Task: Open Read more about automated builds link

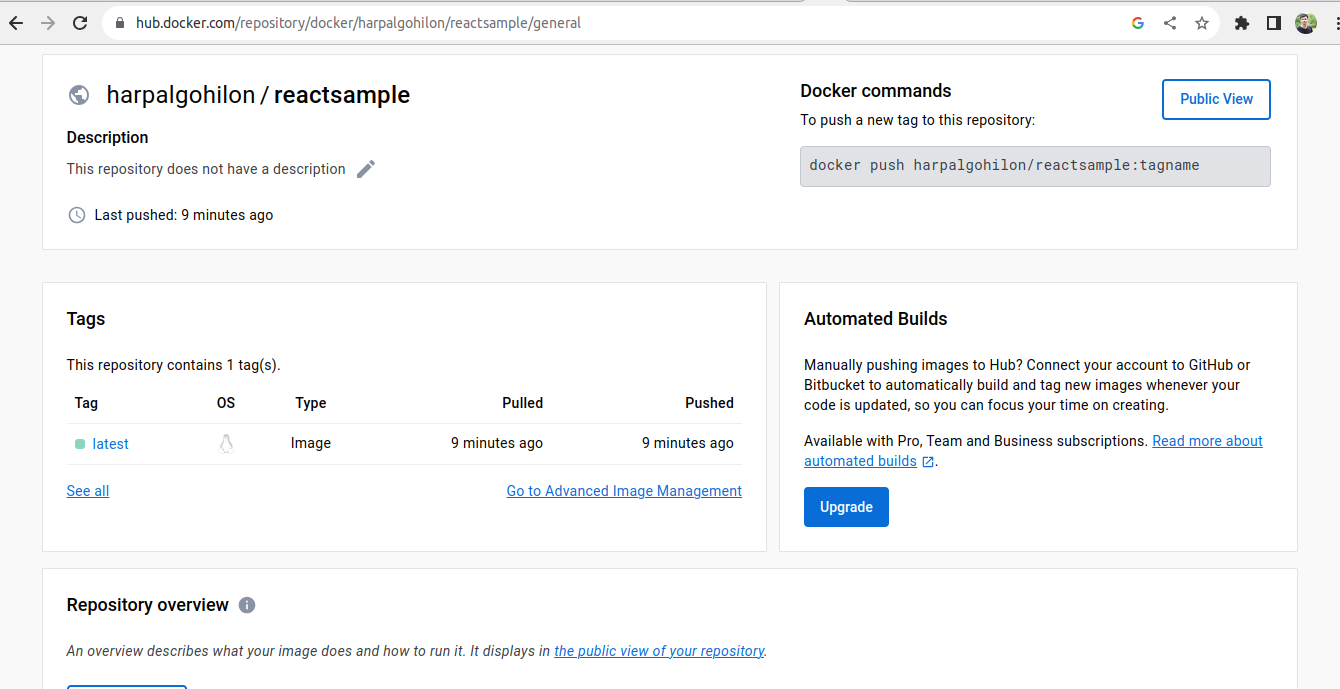Action: click(x=1207, y=441)
